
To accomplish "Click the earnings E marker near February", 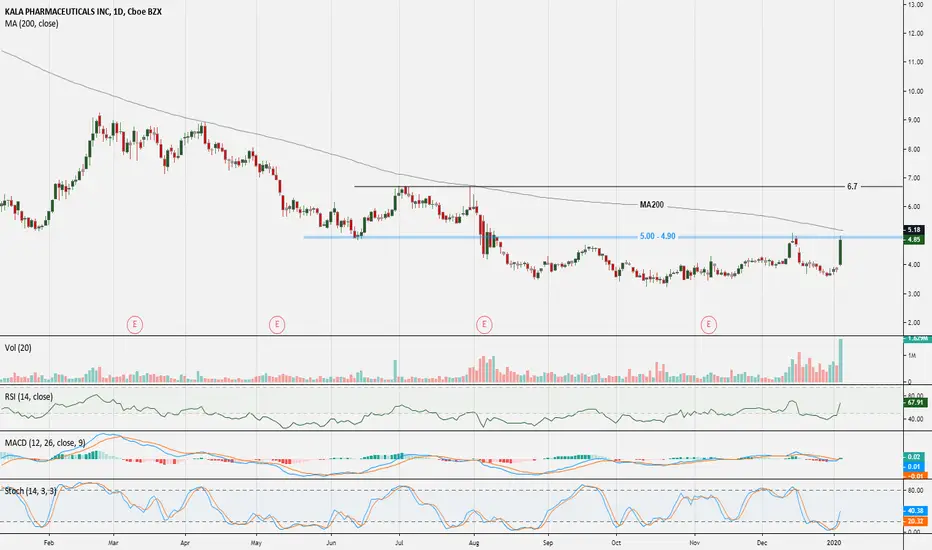I will click(135, 325).
